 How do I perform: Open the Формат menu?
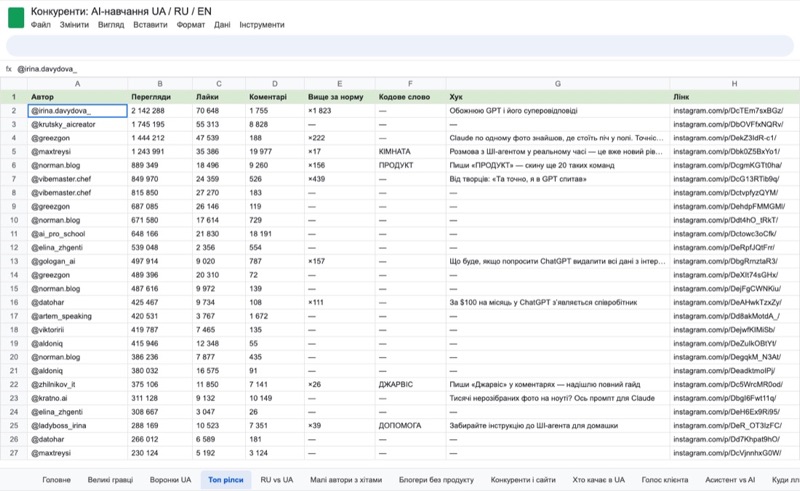point(190,24)
